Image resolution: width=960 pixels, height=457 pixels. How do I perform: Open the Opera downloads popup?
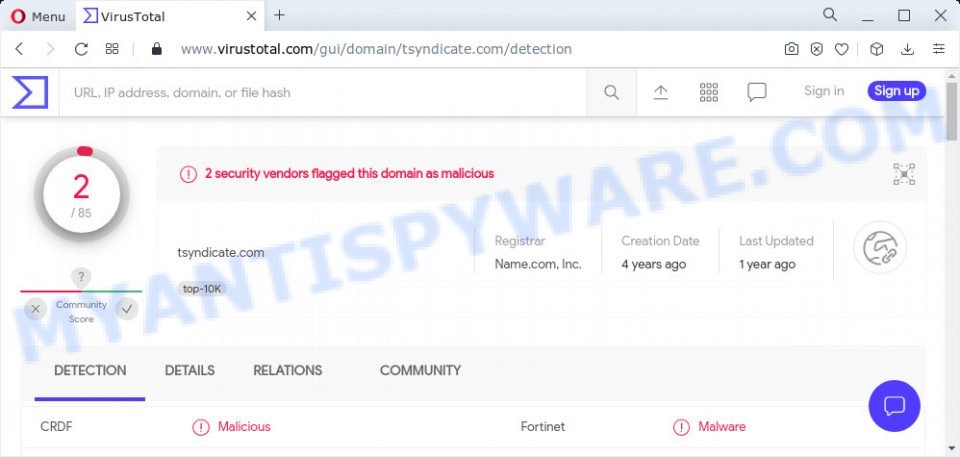[908, 49]
